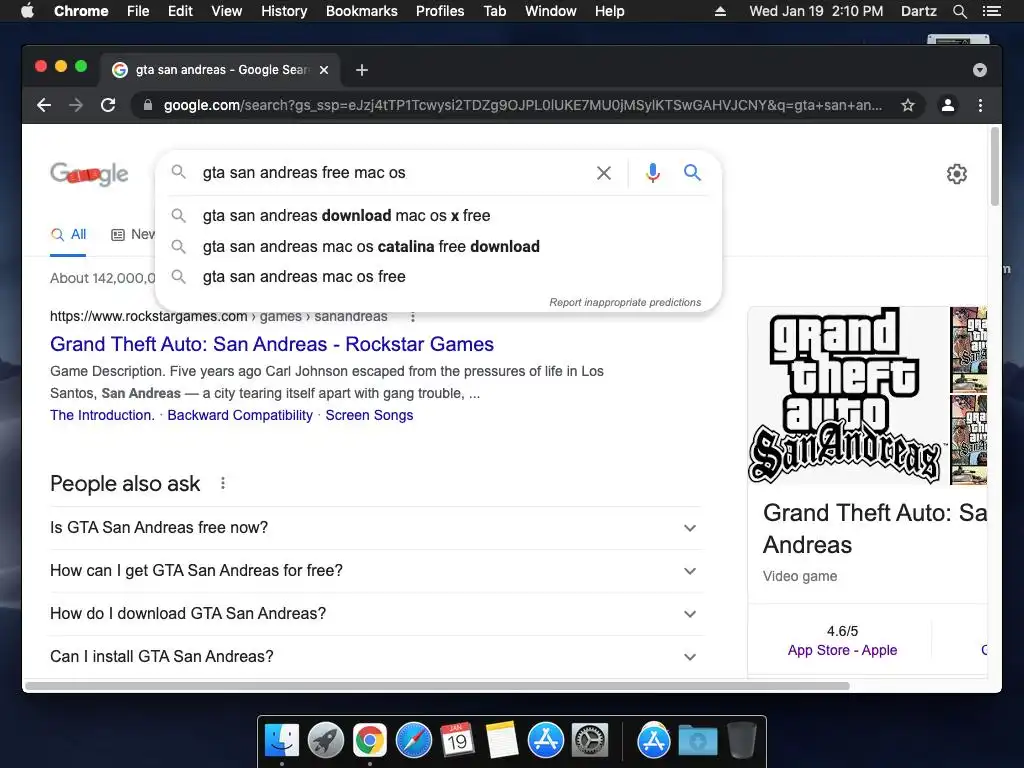Open the Window menu
The height and width of the screenshot is (768, 1024).
(x=551, y=11)
